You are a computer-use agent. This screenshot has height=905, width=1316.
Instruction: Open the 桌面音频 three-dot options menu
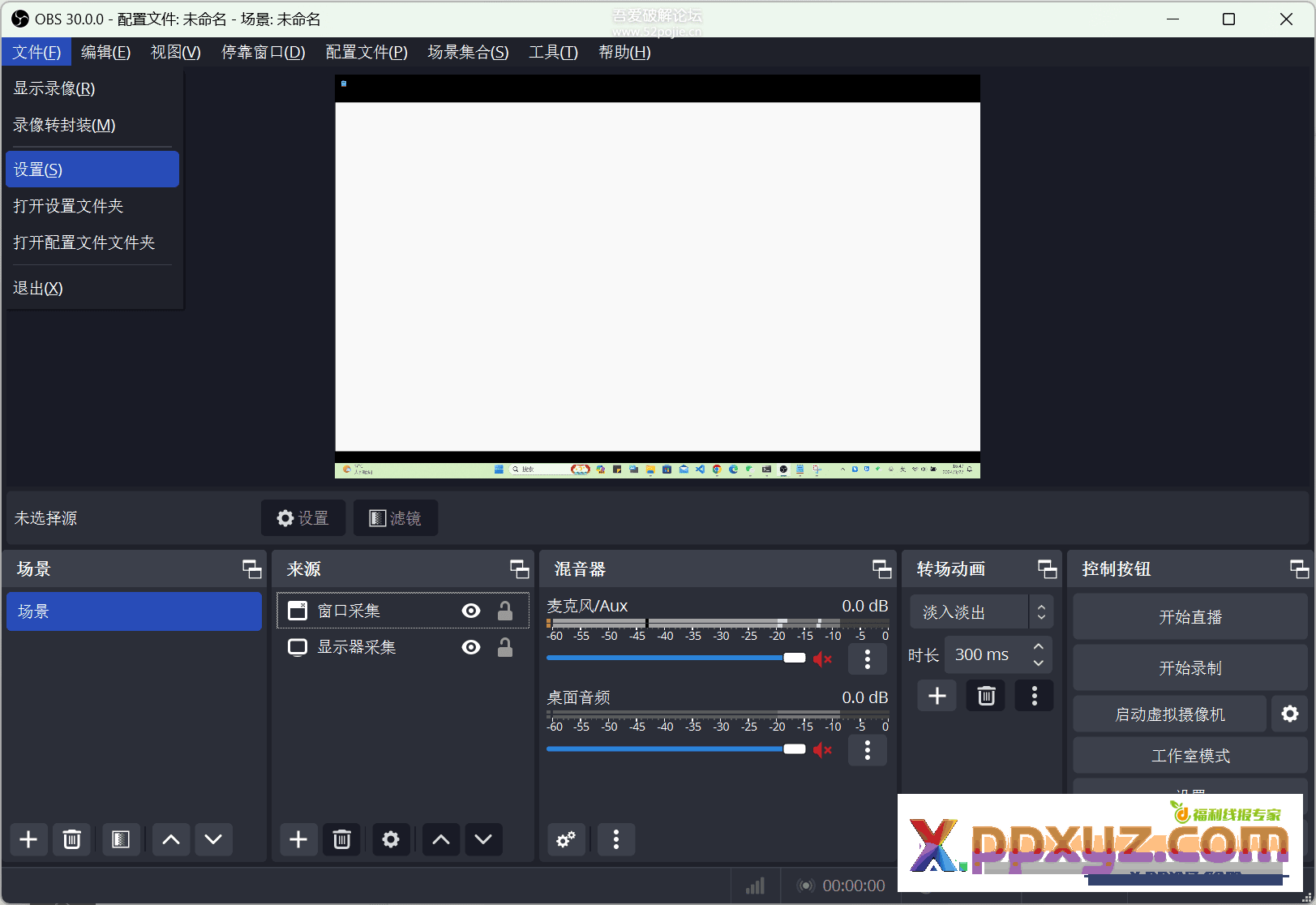tap(868, 750)
